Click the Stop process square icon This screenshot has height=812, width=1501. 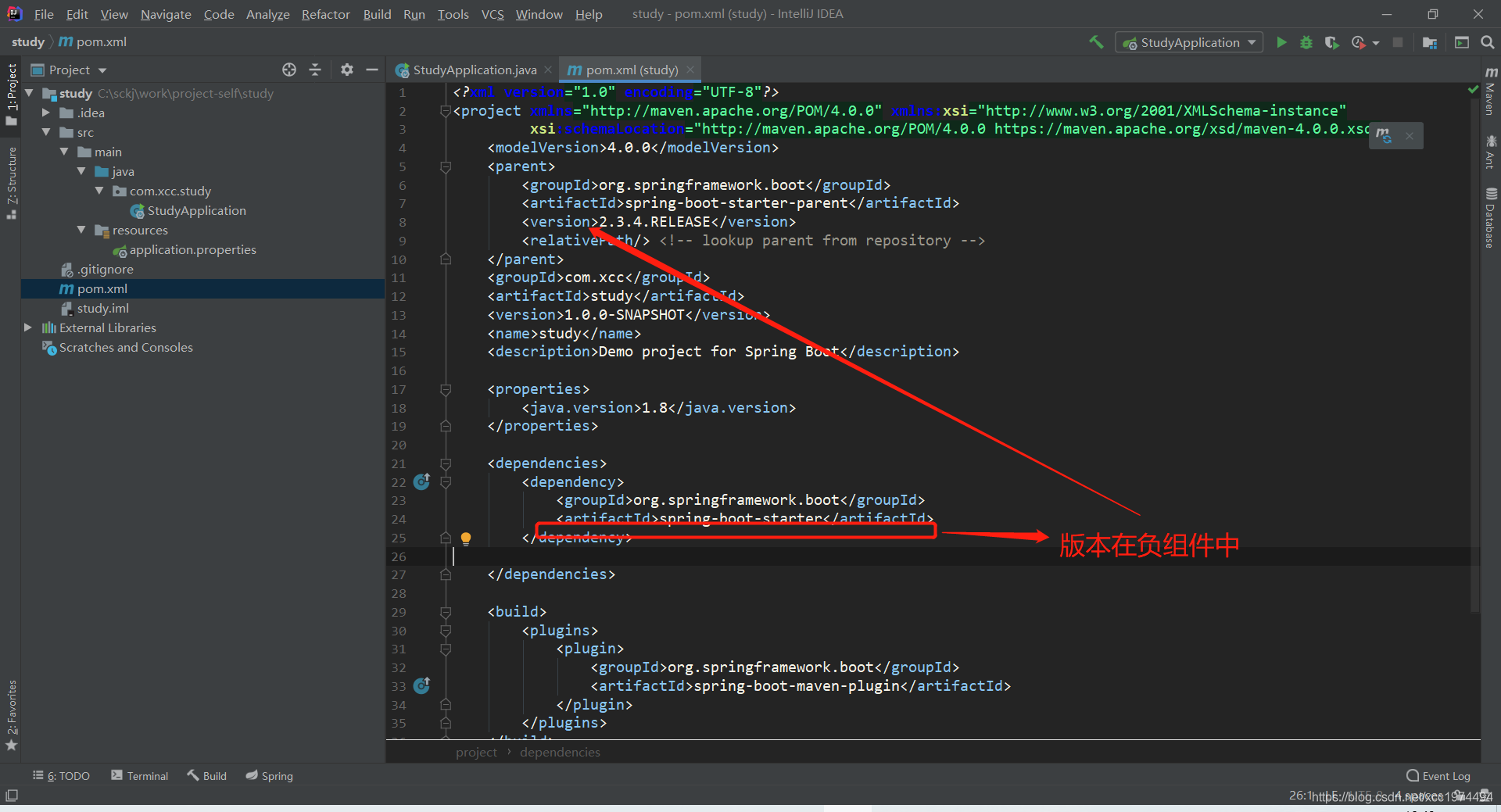[1398, 42]
